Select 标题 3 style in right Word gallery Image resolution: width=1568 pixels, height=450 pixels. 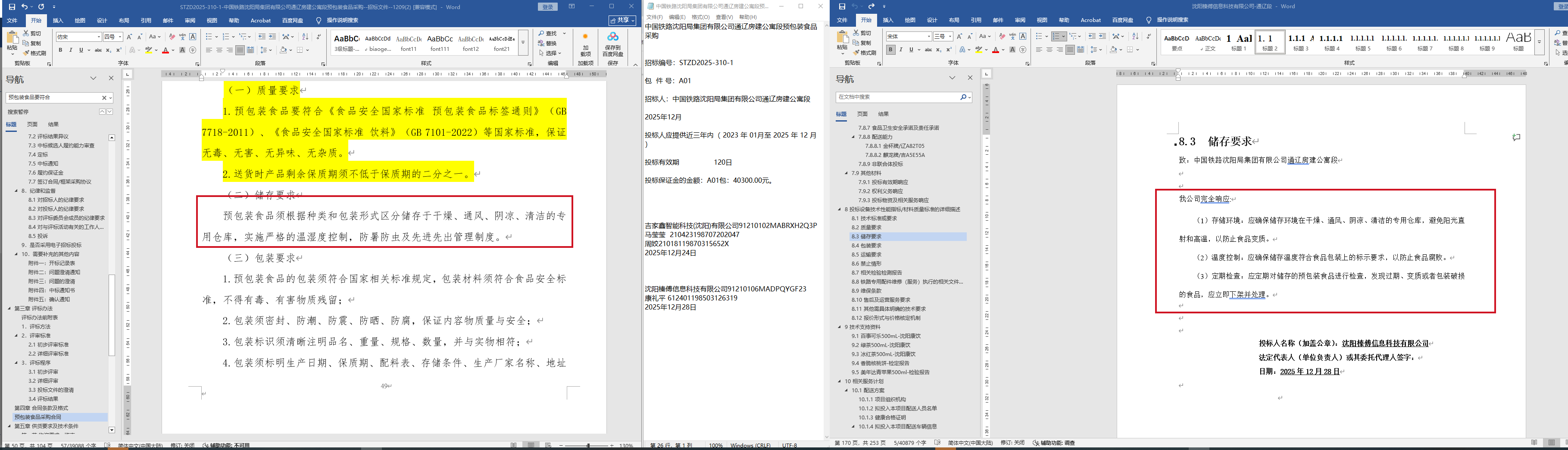[1301, 42]
